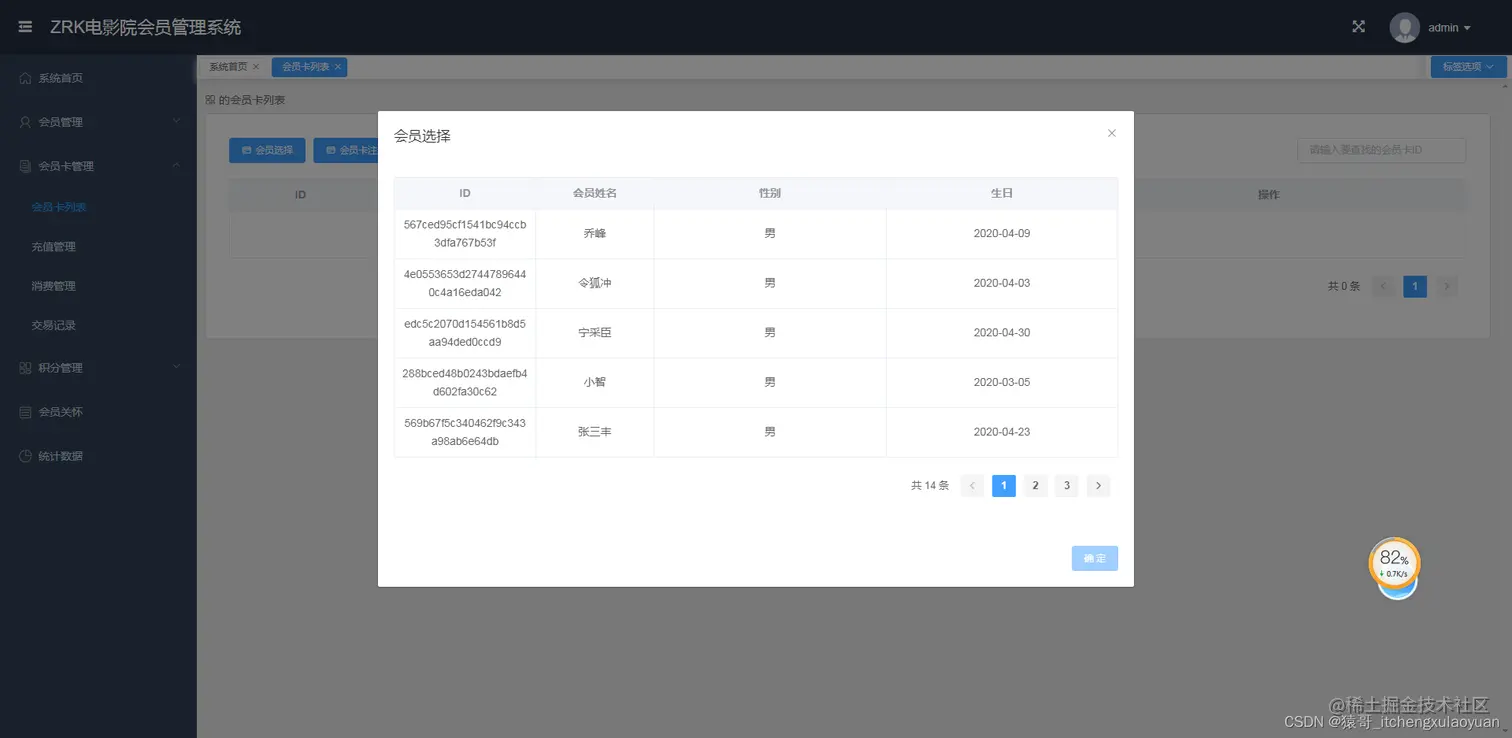Click the ID cell starting 569b67f5c3

tap(465, 432)
